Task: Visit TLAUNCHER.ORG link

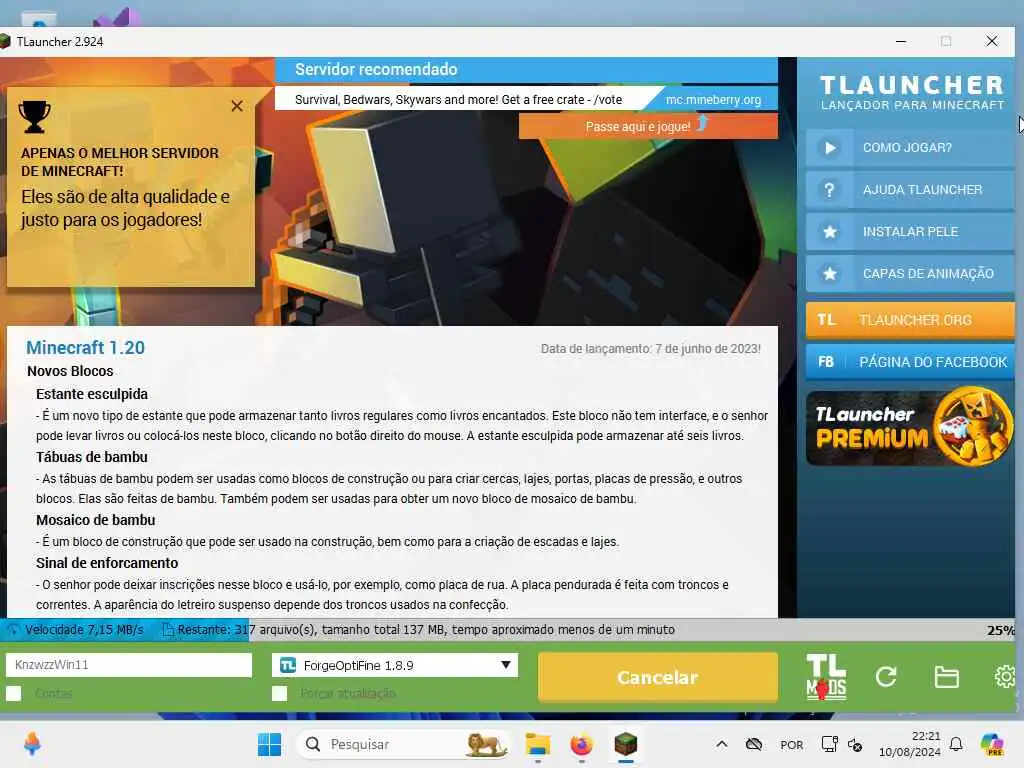Action: tap(910, 320)
